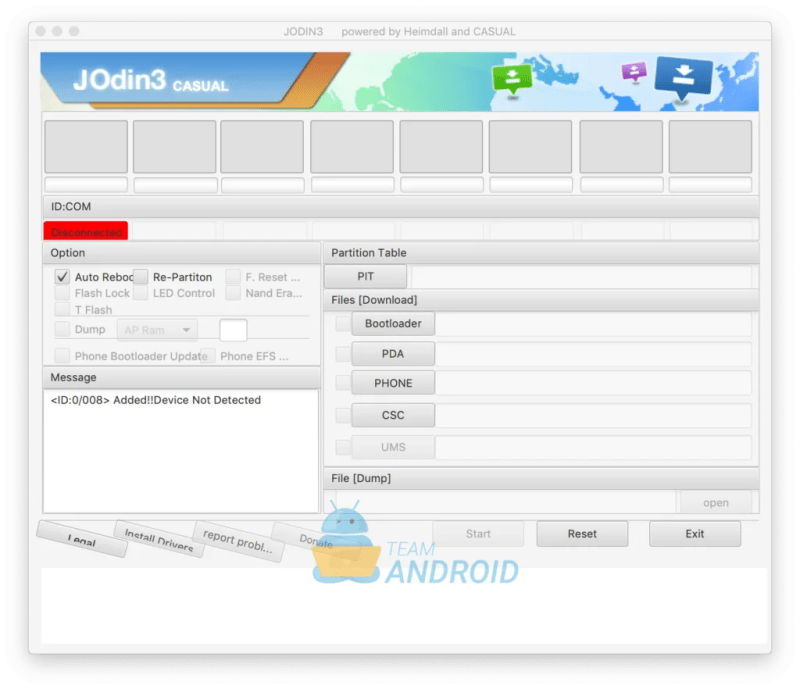This screenshot has height=689, width=800.
Task: Click the Start button
Action: [x=478, y=534]
